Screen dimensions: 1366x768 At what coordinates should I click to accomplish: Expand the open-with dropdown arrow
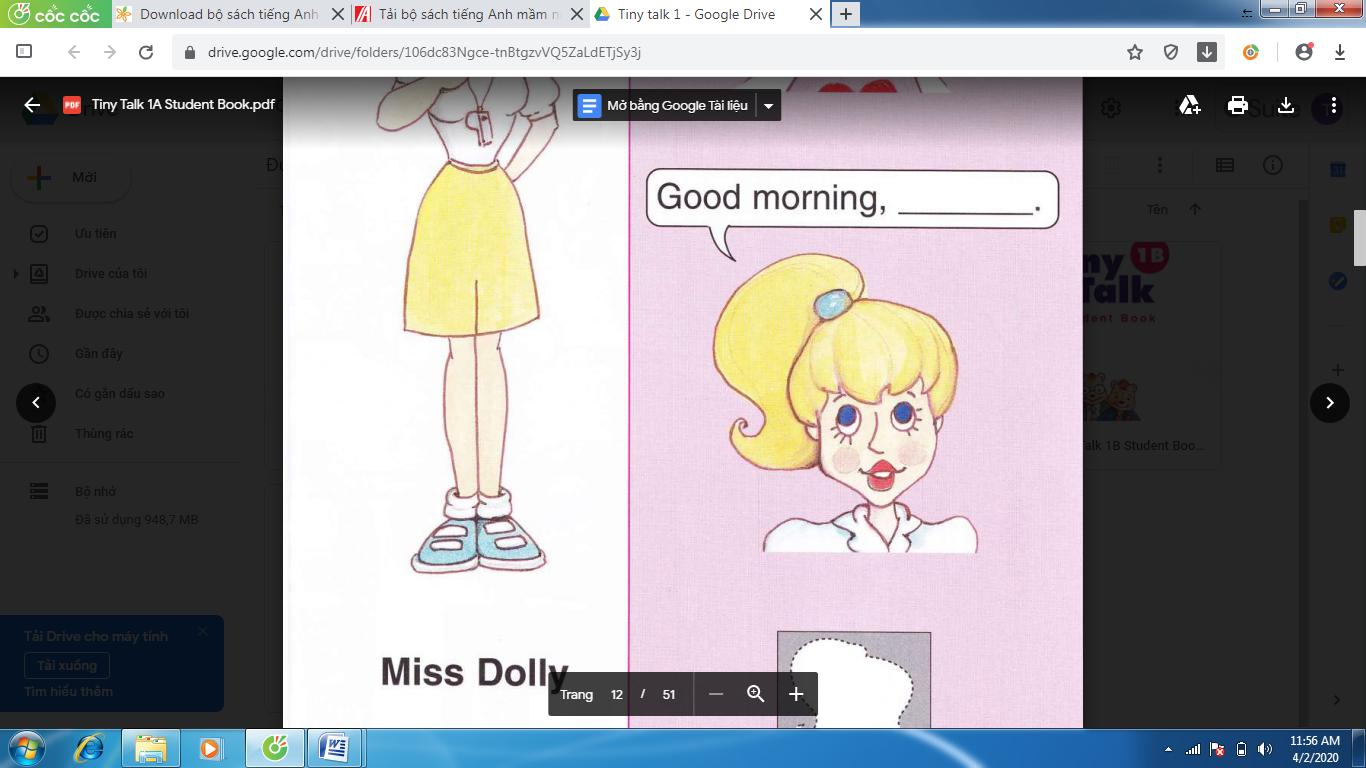[768, 105]
